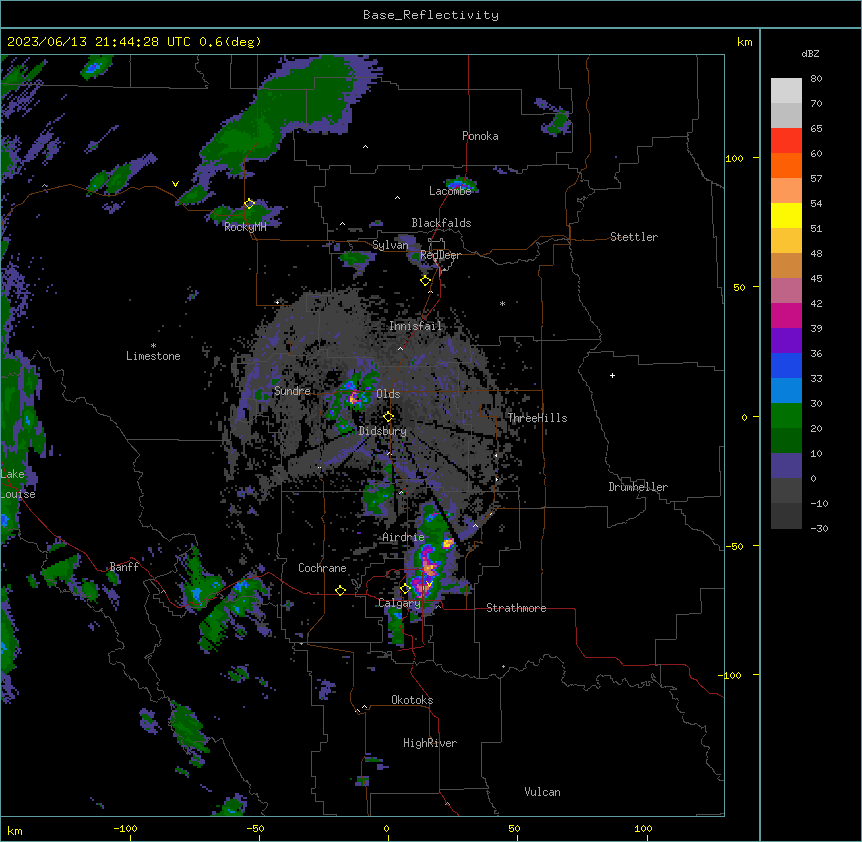Image resolution: width=862 pixels, height=842 pixels.
Task: Click the yellow diamond marker south of RedDeer
Action: click(425, 281)
